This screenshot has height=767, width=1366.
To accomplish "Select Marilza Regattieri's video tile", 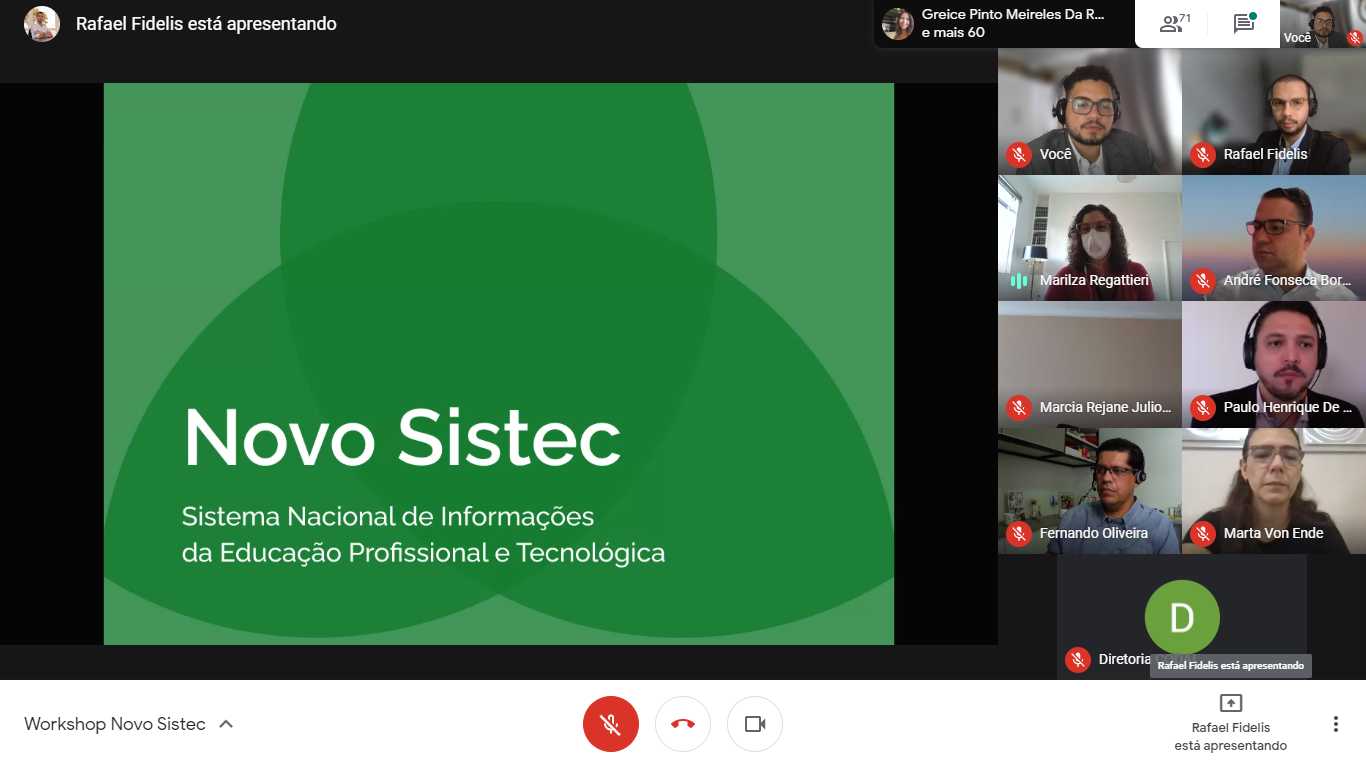I will pos(1090,238).
